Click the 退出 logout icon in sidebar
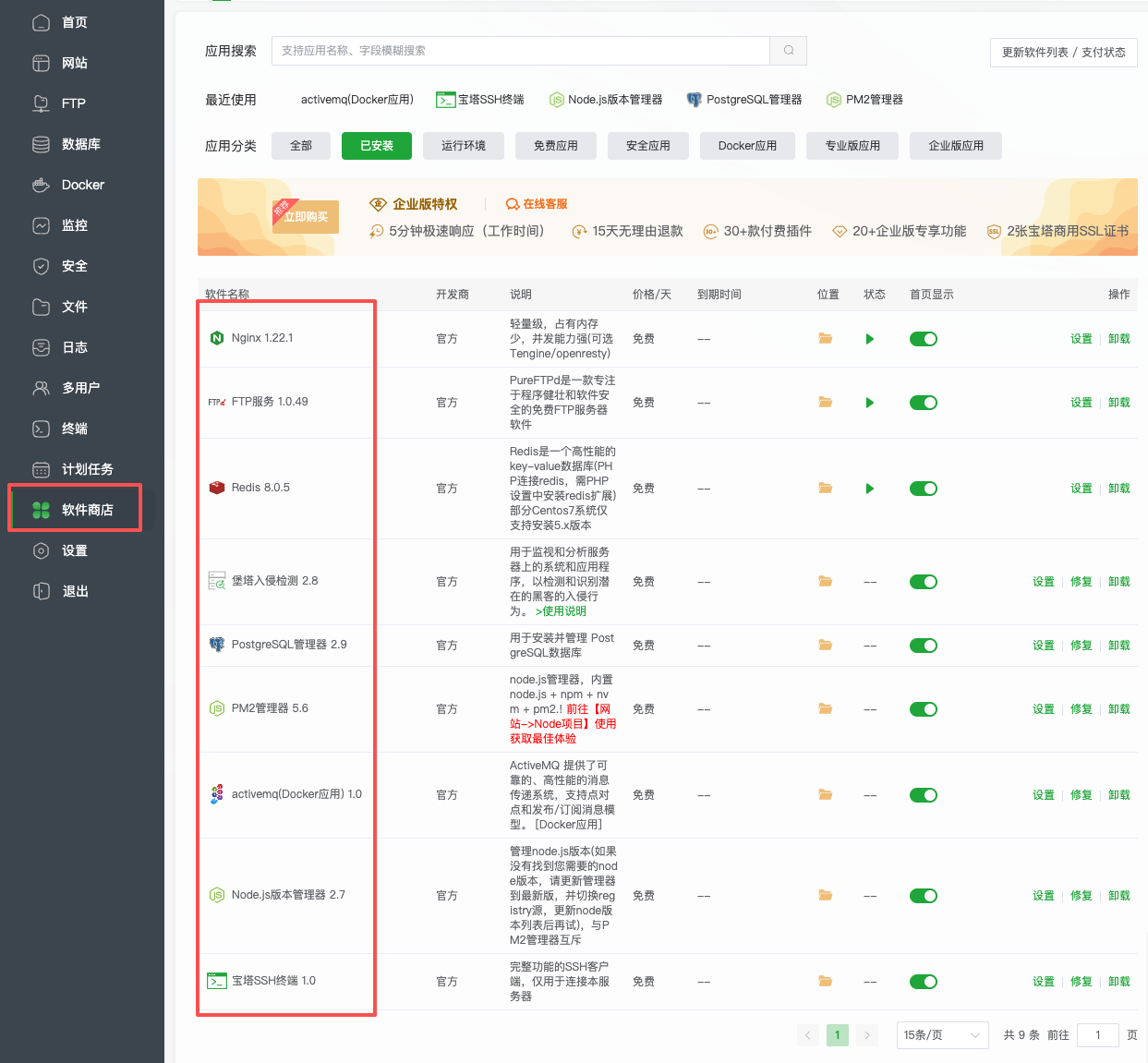The height and width of the screenshot is (1063, 1148). tap(41, 591)
